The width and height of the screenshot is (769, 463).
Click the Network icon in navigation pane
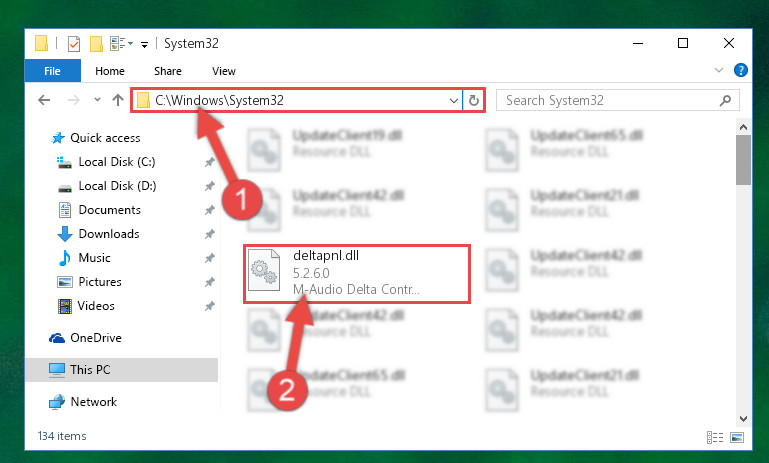pyautogui.click(x=57, y=402)
